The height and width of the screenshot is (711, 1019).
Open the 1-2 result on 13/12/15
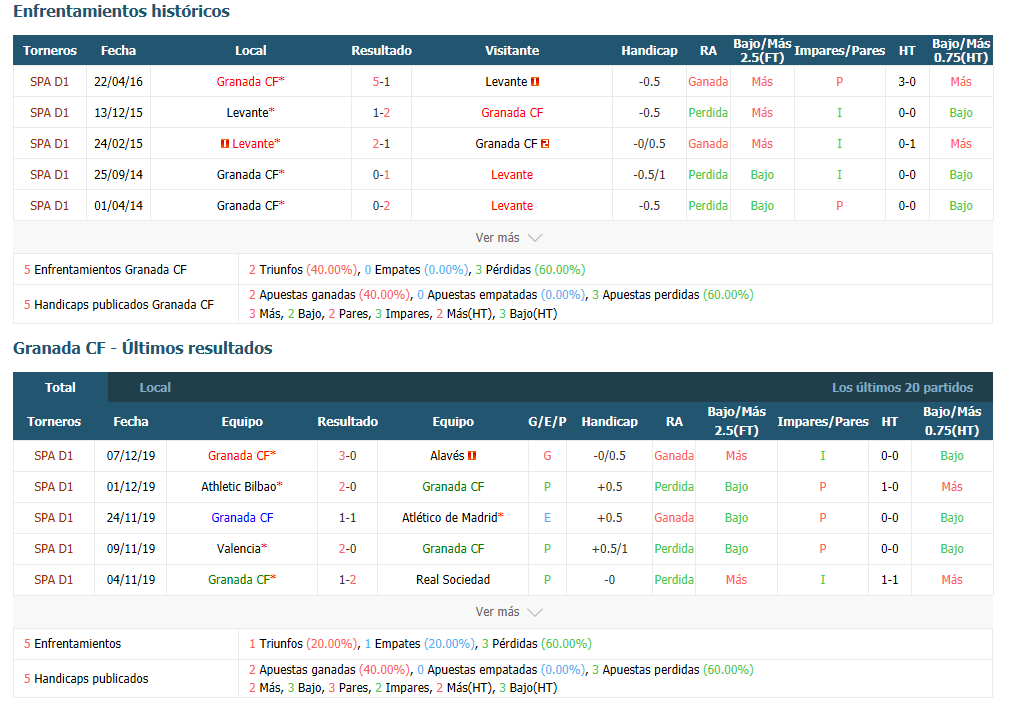[381, 113]
